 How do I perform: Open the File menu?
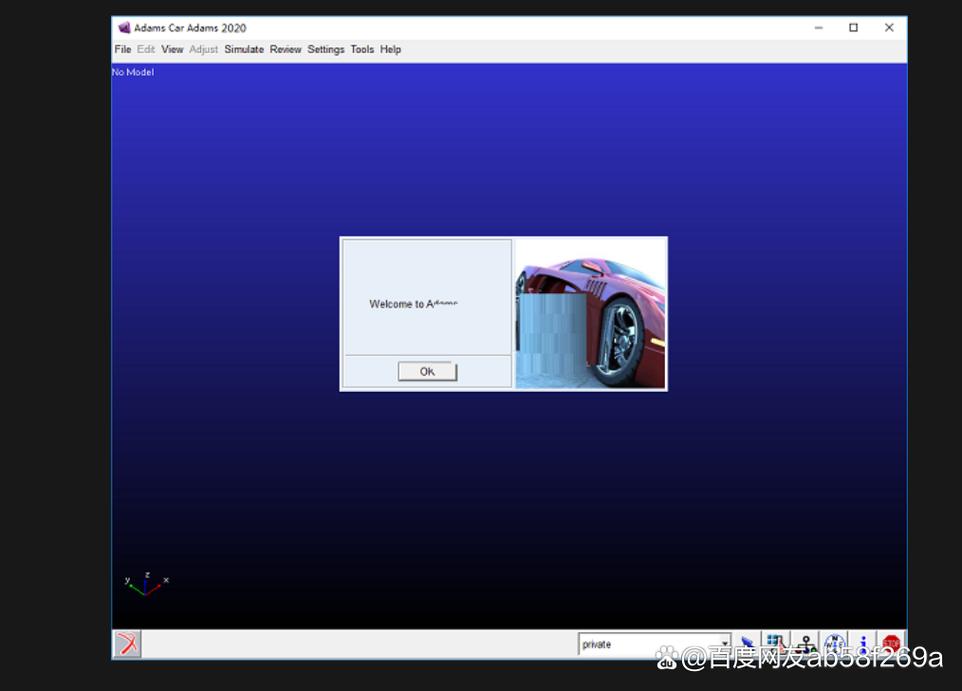pos(123,49)
